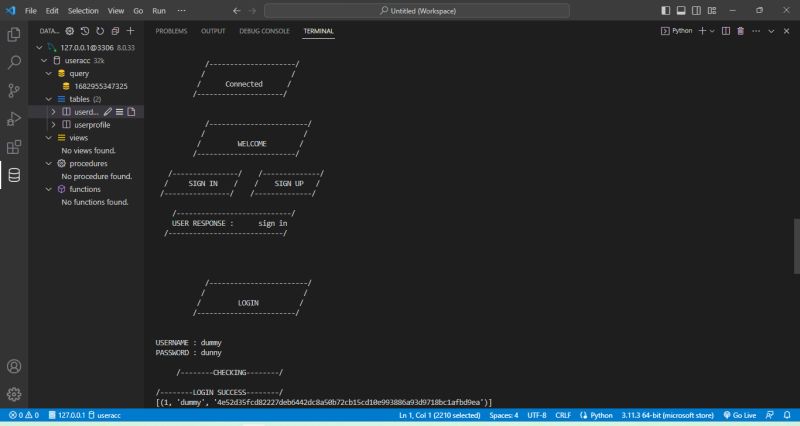This screenshot has width=800, height=426.
Task: Click the Untitled (Workspace) search box
Action: click(417, 11)
